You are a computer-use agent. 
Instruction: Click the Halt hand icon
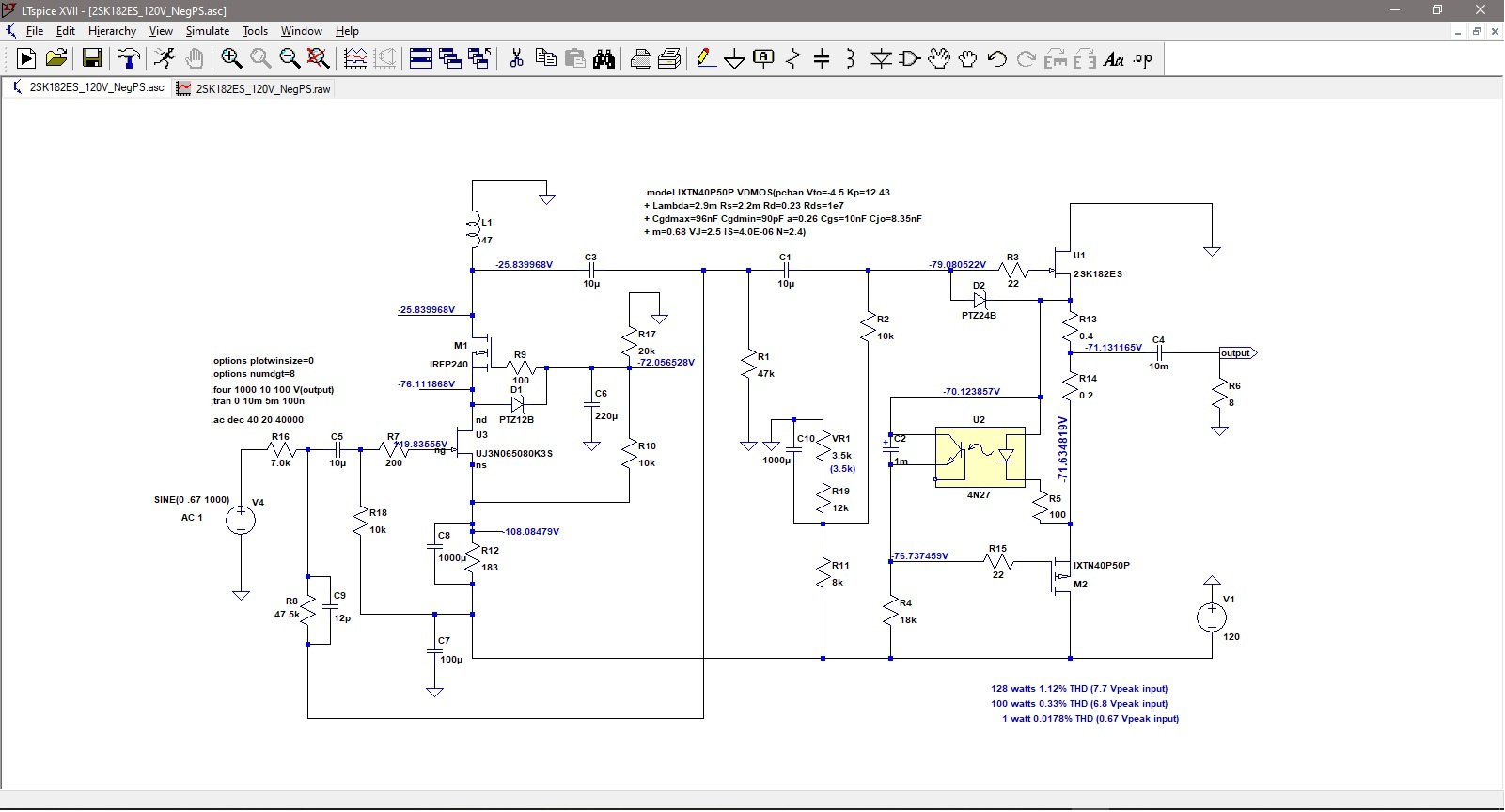[x=195, y=58]
